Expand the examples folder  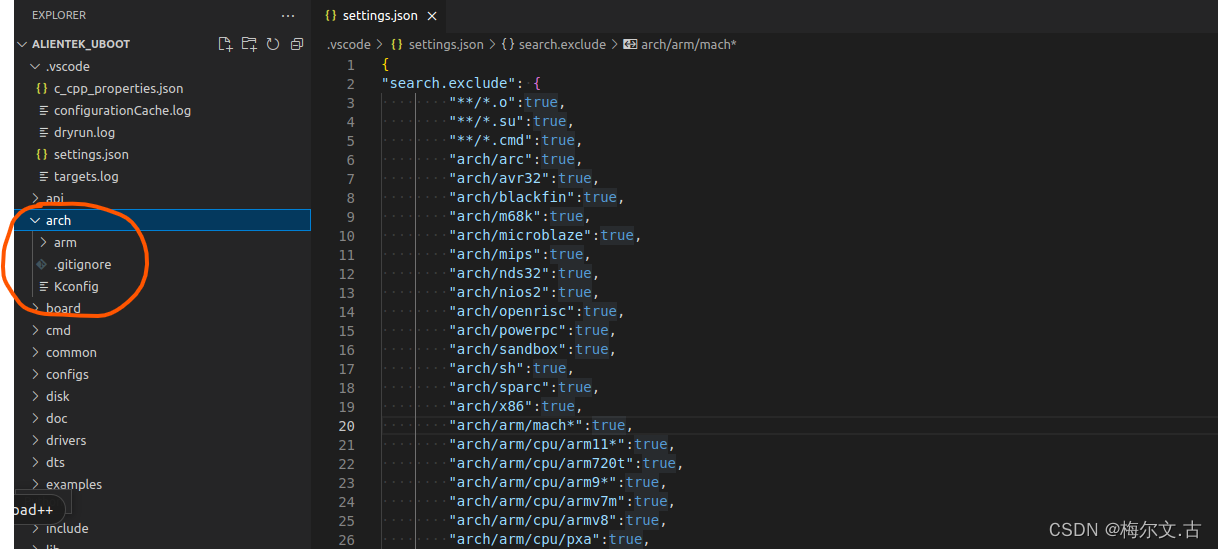[x=74, y=484]
